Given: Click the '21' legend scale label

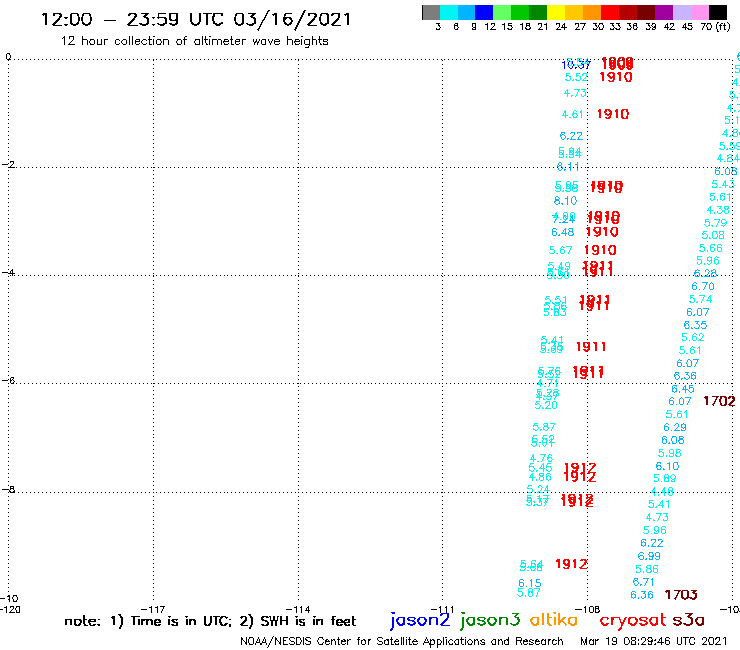Looking at the screenshot, I should pos(543,27).
